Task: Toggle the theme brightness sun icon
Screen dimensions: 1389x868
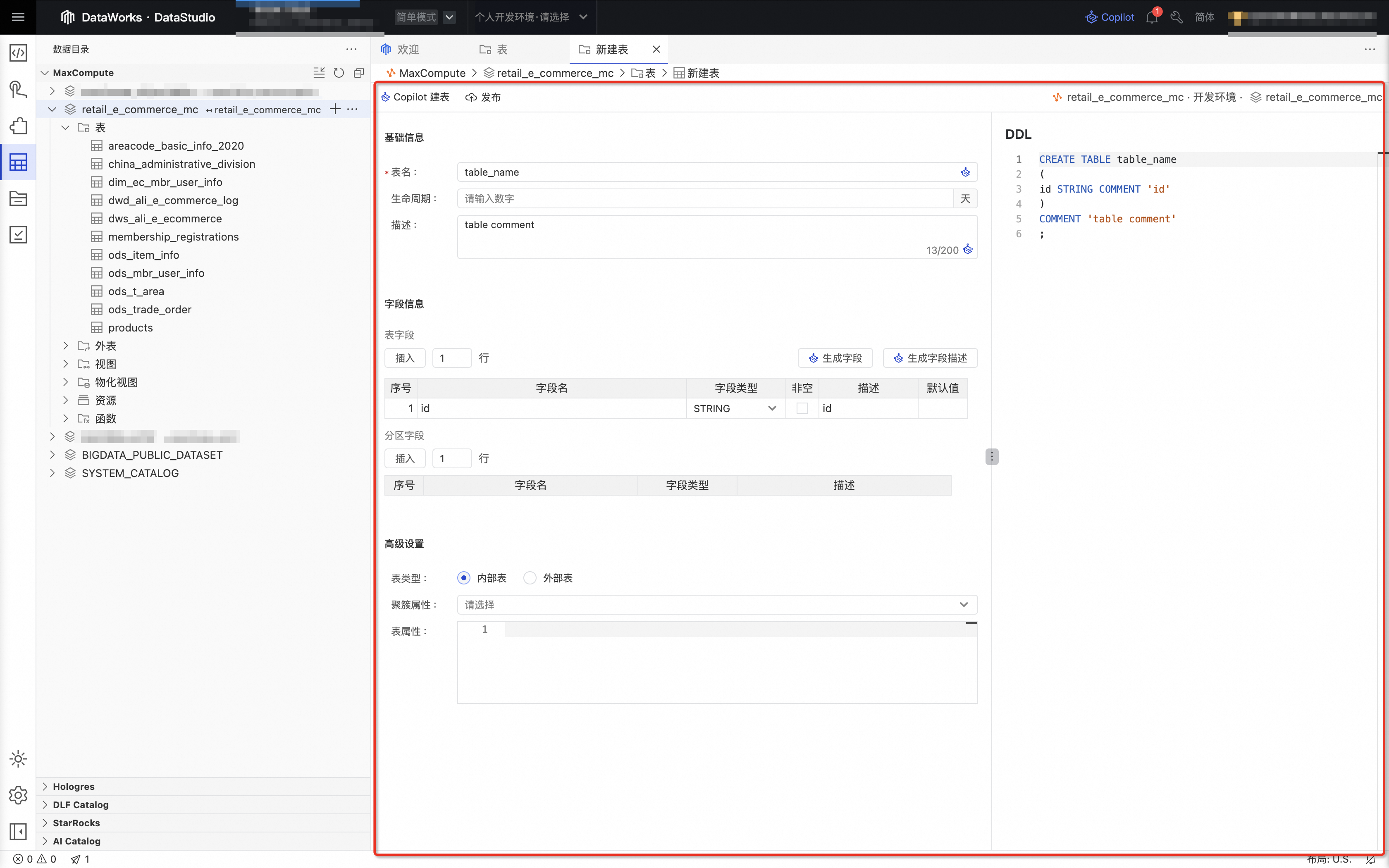Action: pos(18,759)
